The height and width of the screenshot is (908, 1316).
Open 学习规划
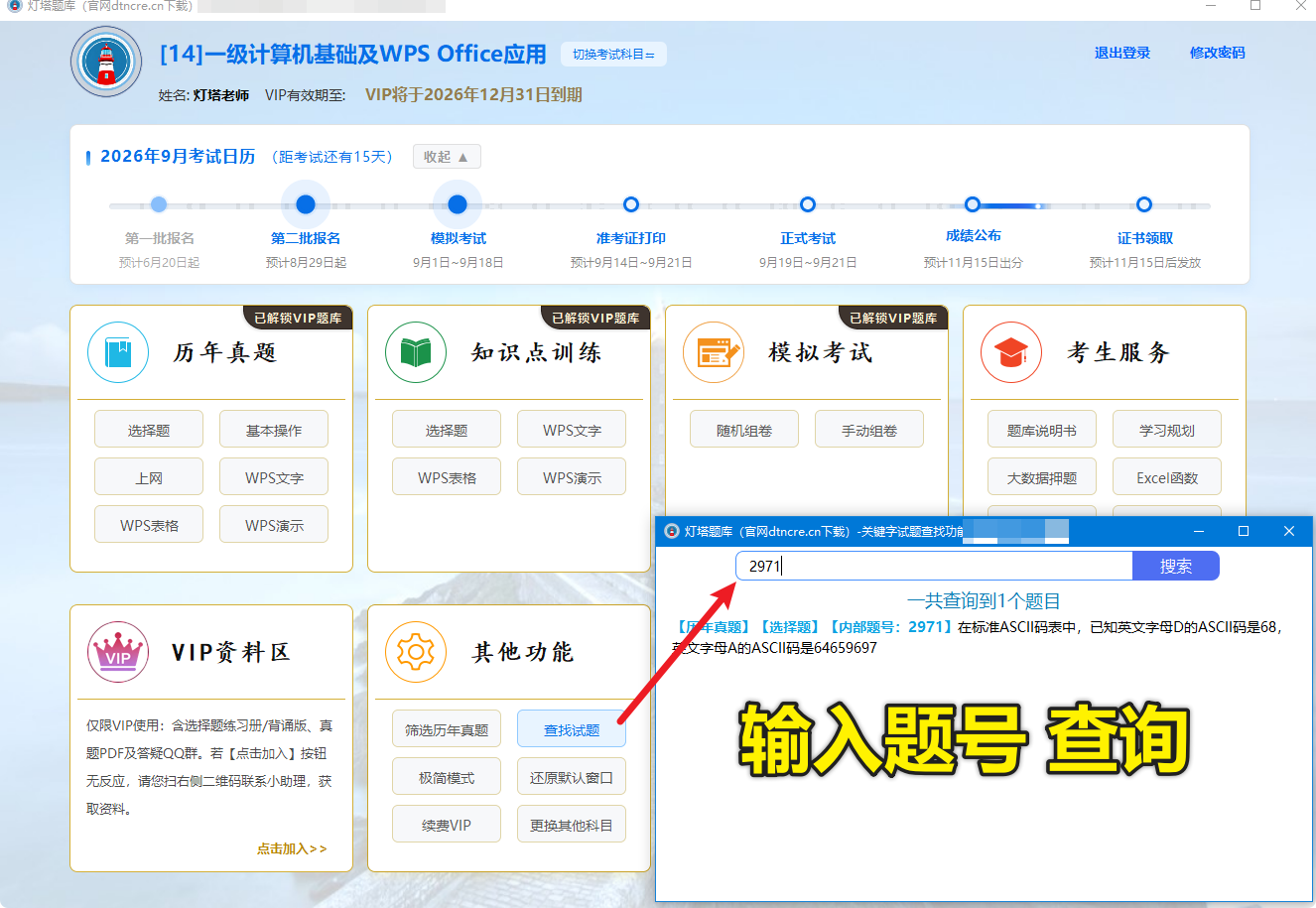[x=1167, y=430]
